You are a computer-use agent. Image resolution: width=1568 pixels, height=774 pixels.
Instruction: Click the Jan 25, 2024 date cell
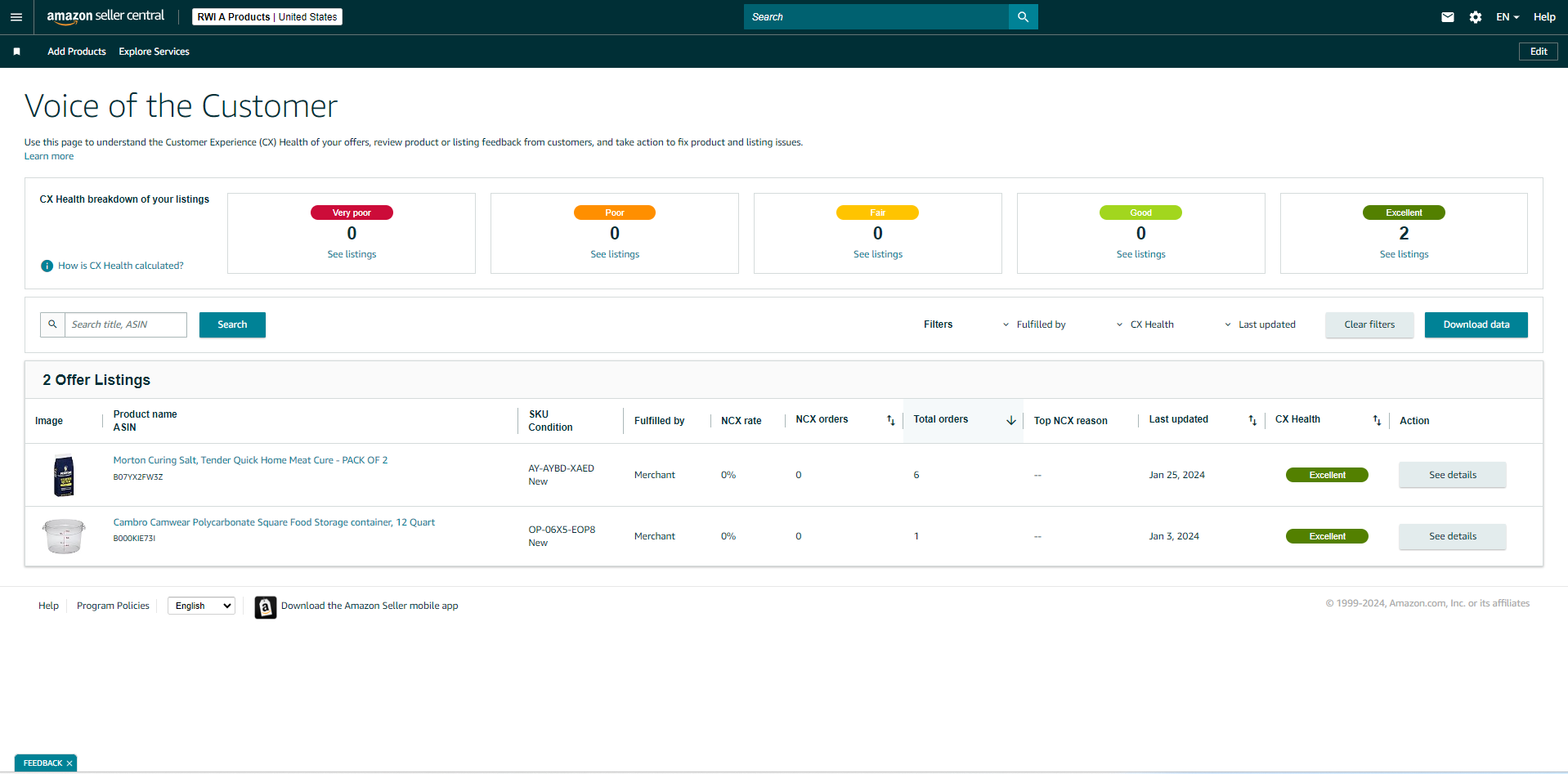point(1176,475)
